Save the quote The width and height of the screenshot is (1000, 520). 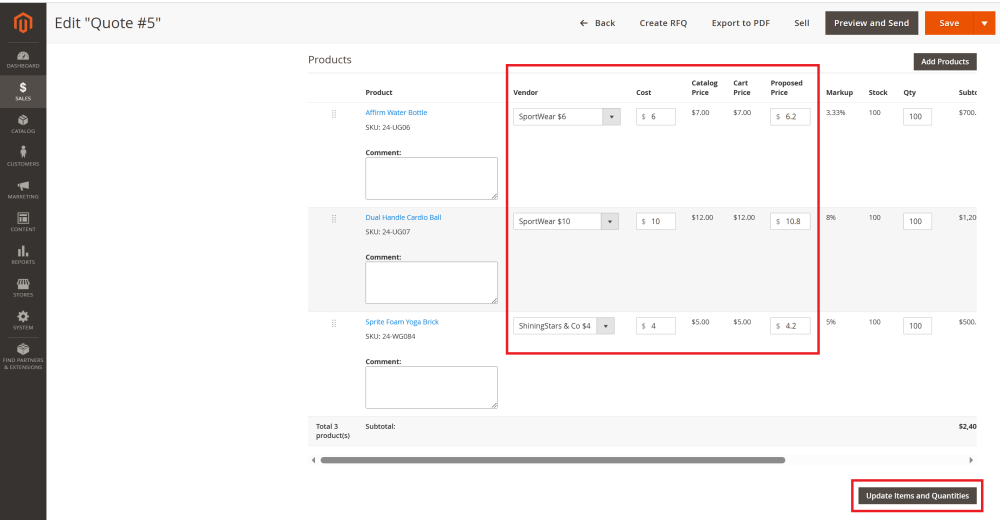[949, 23]
